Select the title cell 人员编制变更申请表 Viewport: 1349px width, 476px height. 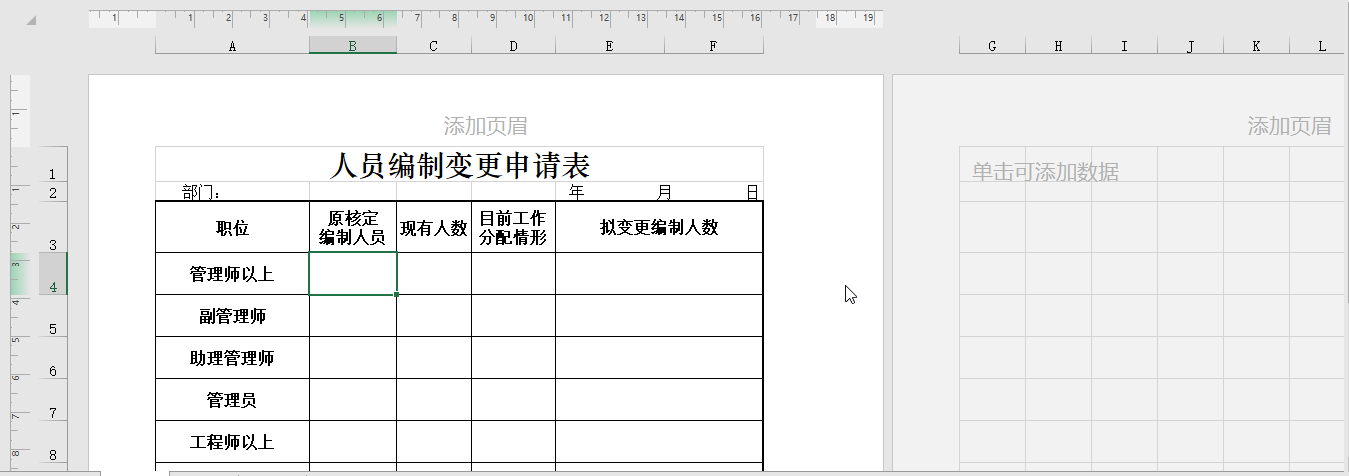[x=459, y=165]
